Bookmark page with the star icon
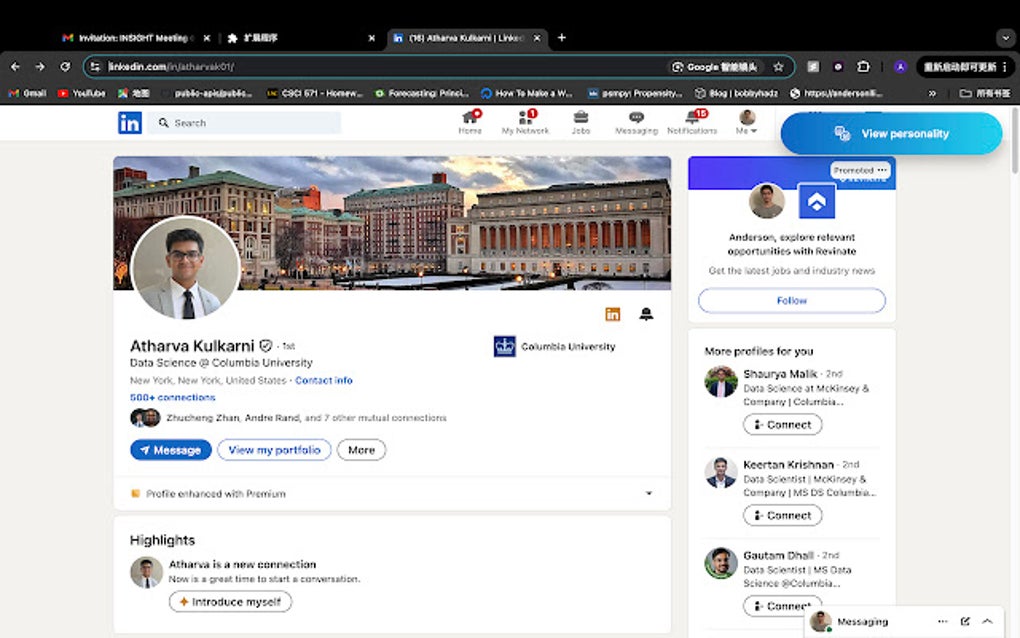 coord(778,67)
